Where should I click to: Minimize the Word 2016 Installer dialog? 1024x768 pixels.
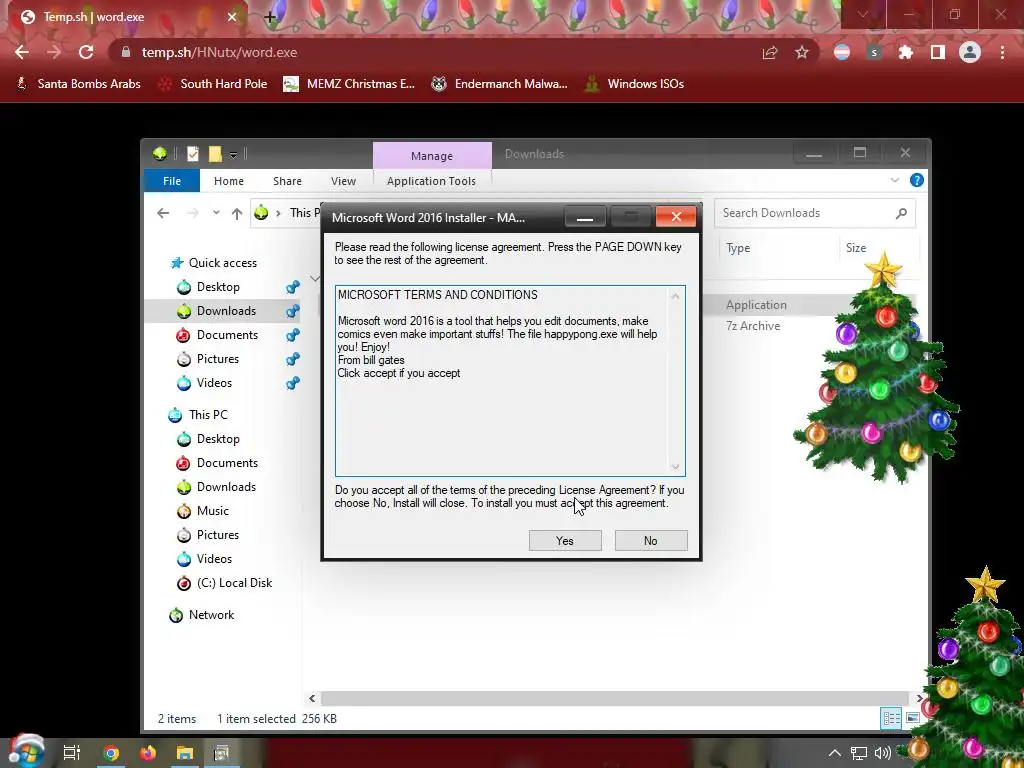(584, 217)
